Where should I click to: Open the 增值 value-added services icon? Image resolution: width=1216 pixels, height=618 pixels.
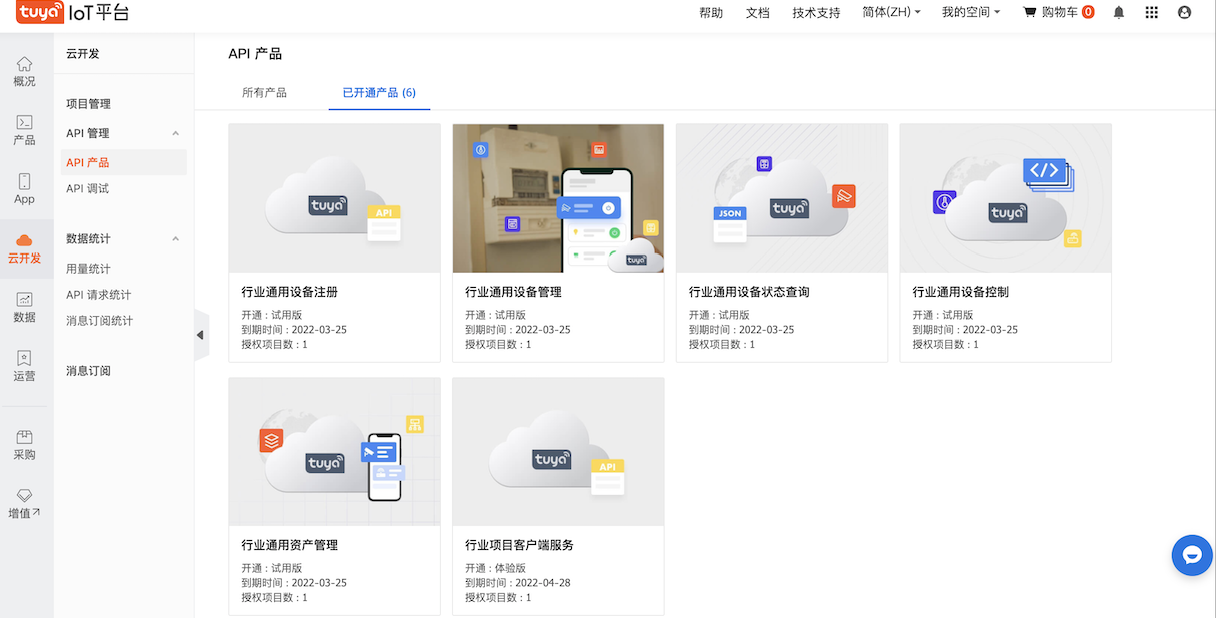24,503
